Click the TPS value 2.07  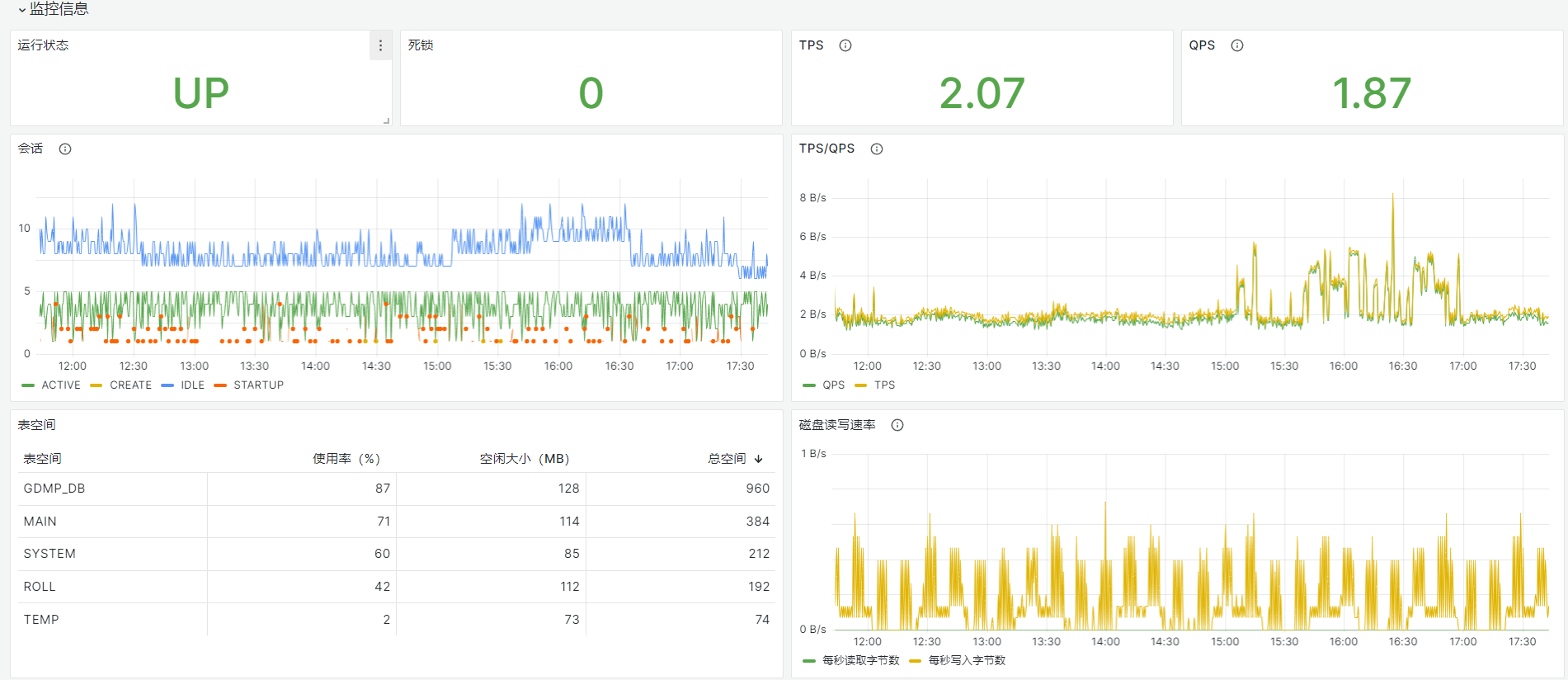(982, 93)
